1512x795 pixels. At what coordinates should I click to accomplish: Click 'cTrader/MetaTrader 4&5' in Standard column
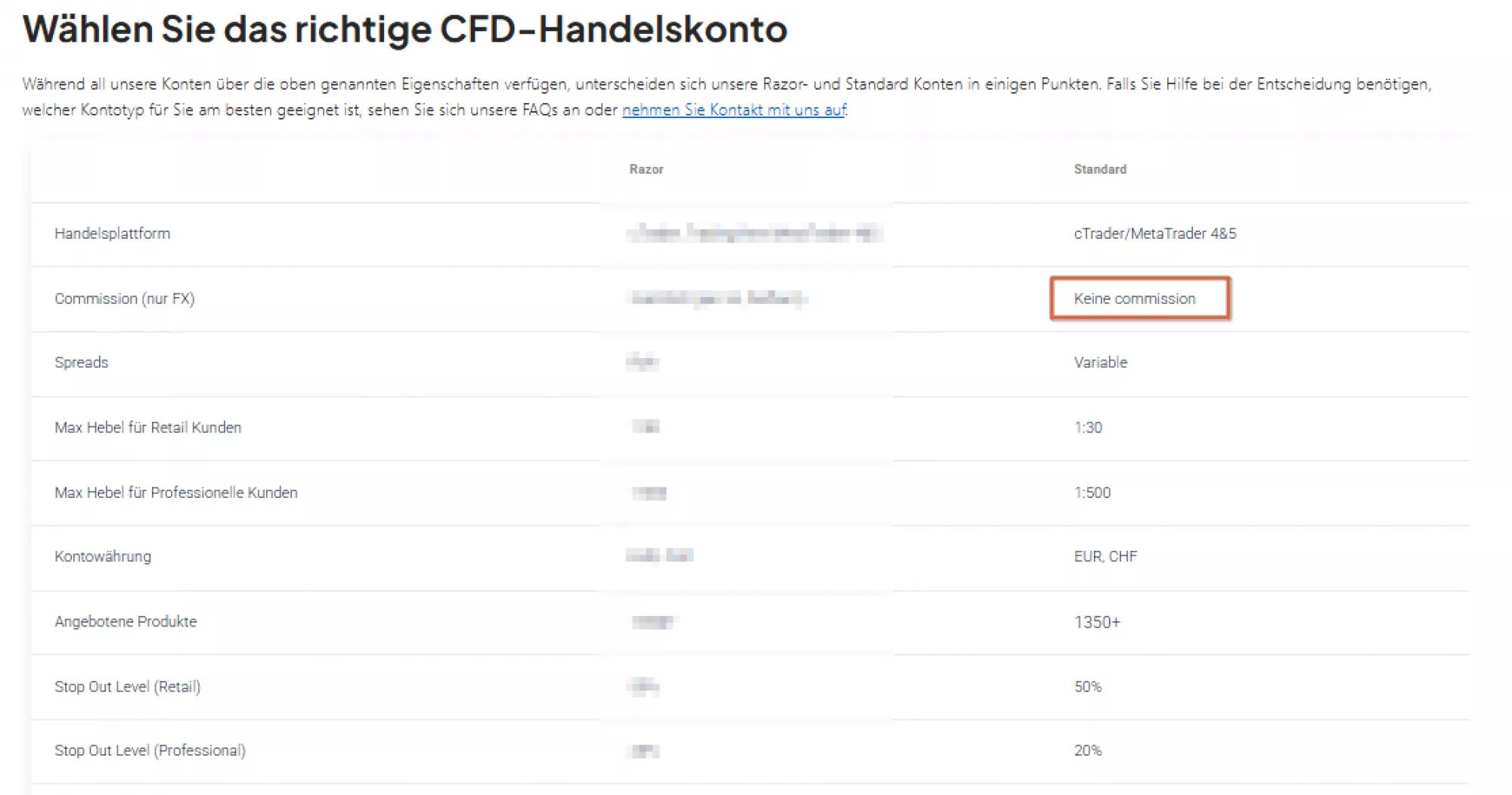click(x=1154, y=234)
